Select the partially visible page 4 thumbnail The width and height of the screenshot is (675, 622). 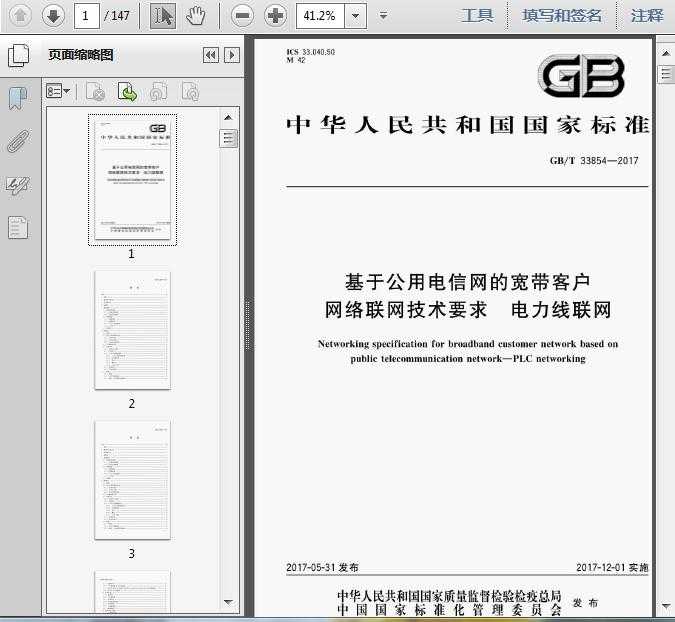click(x=133, y=591)
